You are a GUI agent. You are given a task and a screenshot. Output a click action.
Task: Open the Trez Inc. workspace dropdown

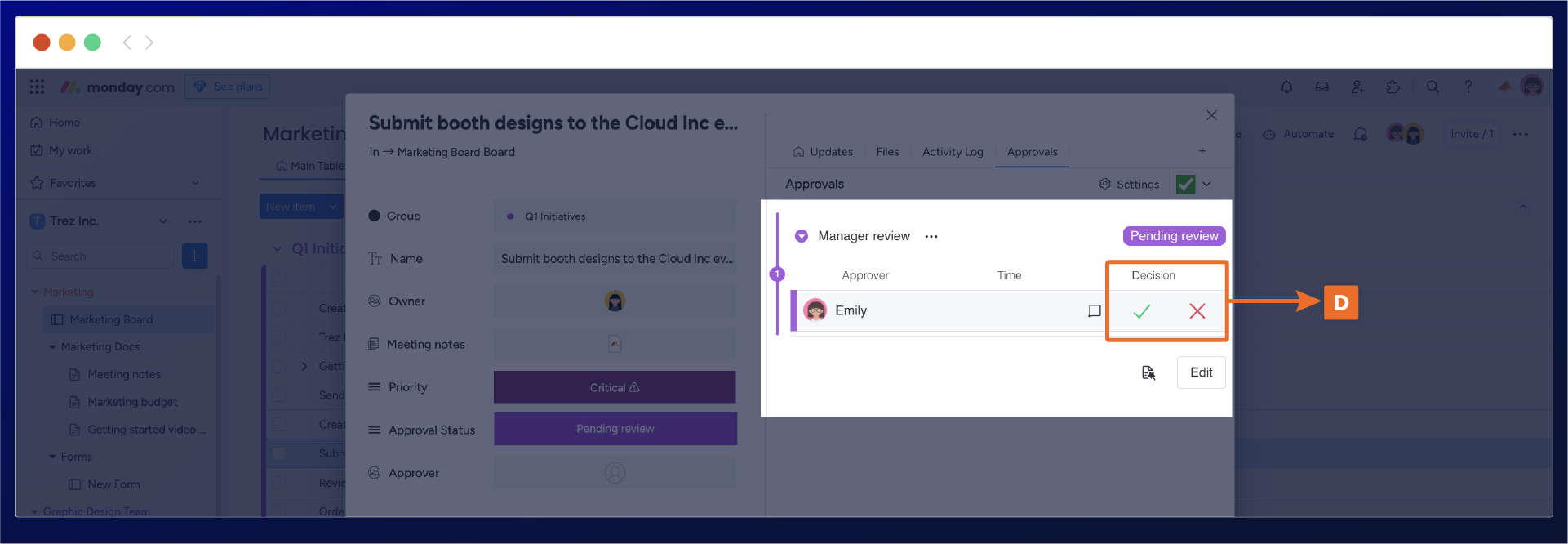pos(163,221)
